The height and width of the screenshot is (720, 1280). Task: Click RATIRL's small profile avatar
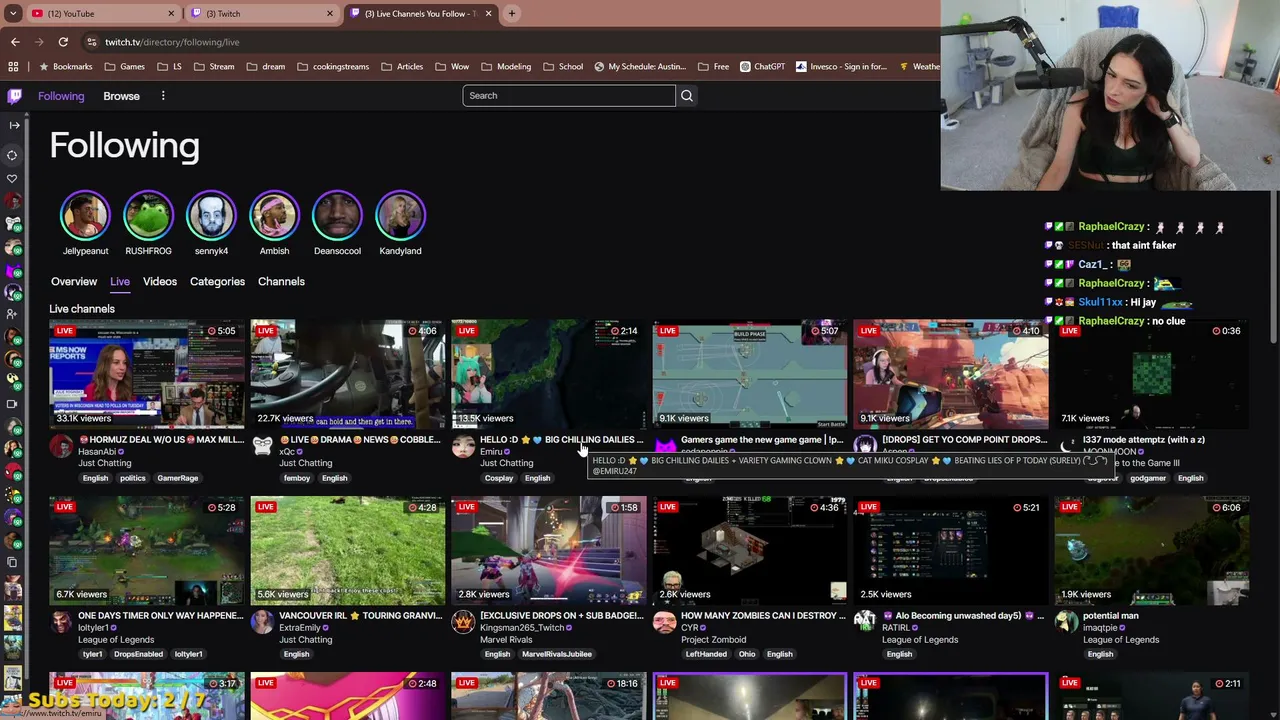point(865,623)
